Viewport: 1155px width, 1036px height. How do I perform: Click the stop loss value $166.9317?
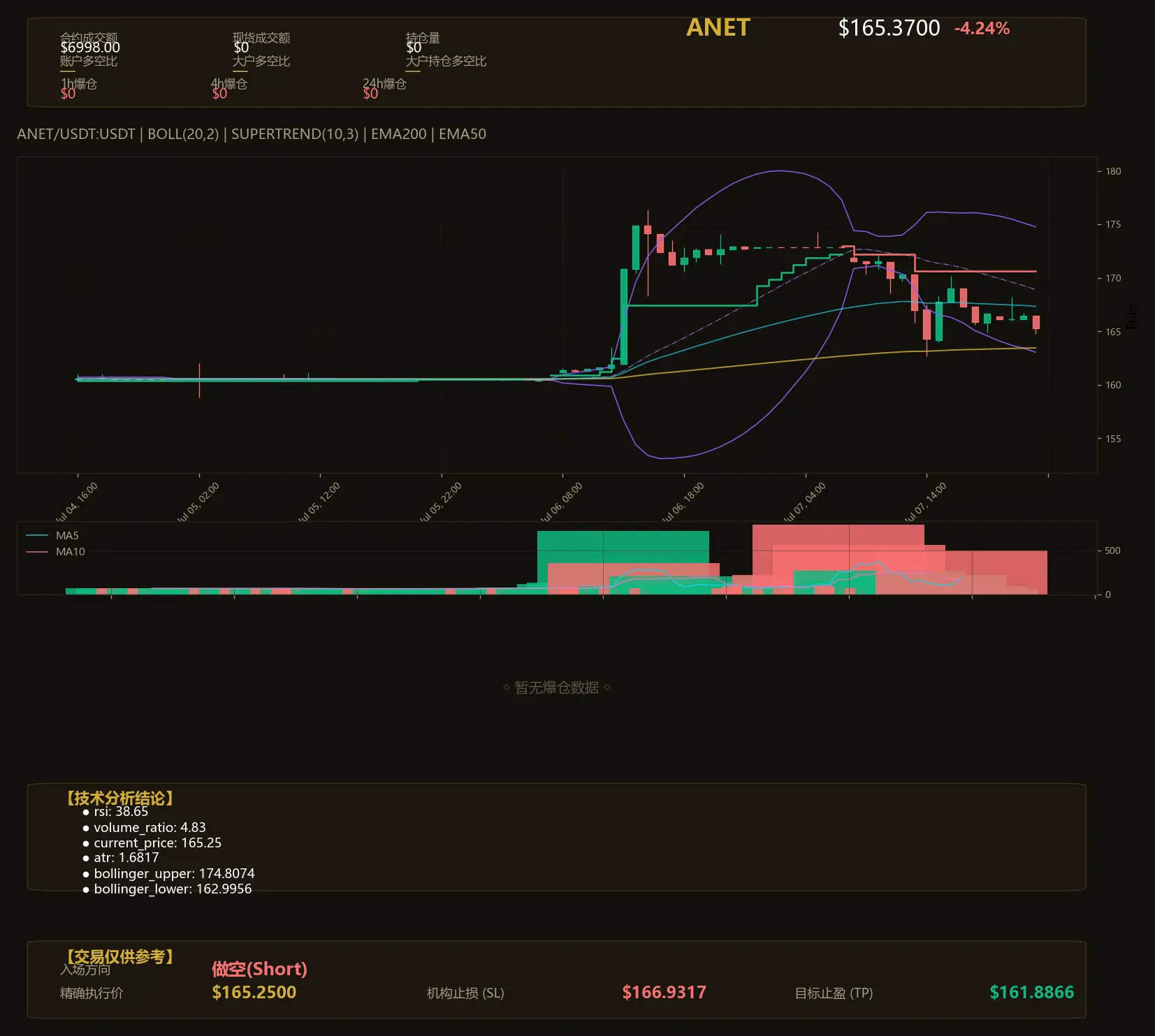(664, 993)
